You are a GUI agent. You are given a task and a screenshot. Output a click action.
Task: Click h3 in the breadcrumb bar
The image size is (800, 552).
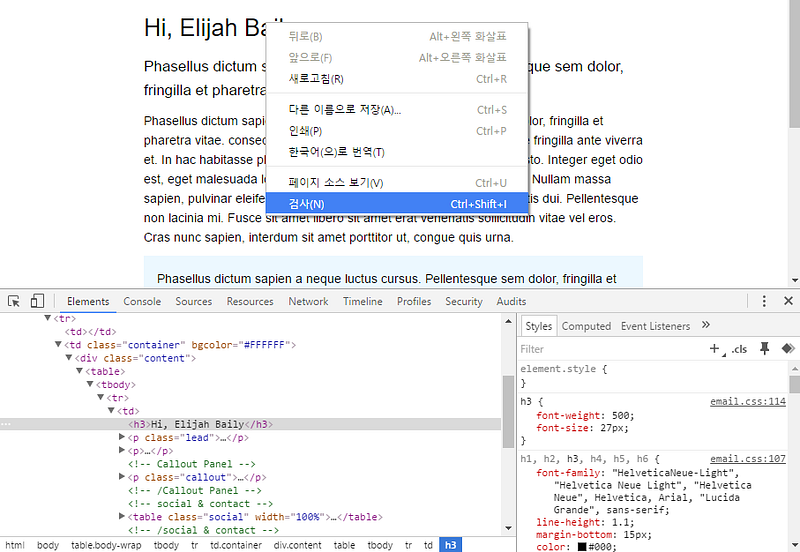[451, 545]
